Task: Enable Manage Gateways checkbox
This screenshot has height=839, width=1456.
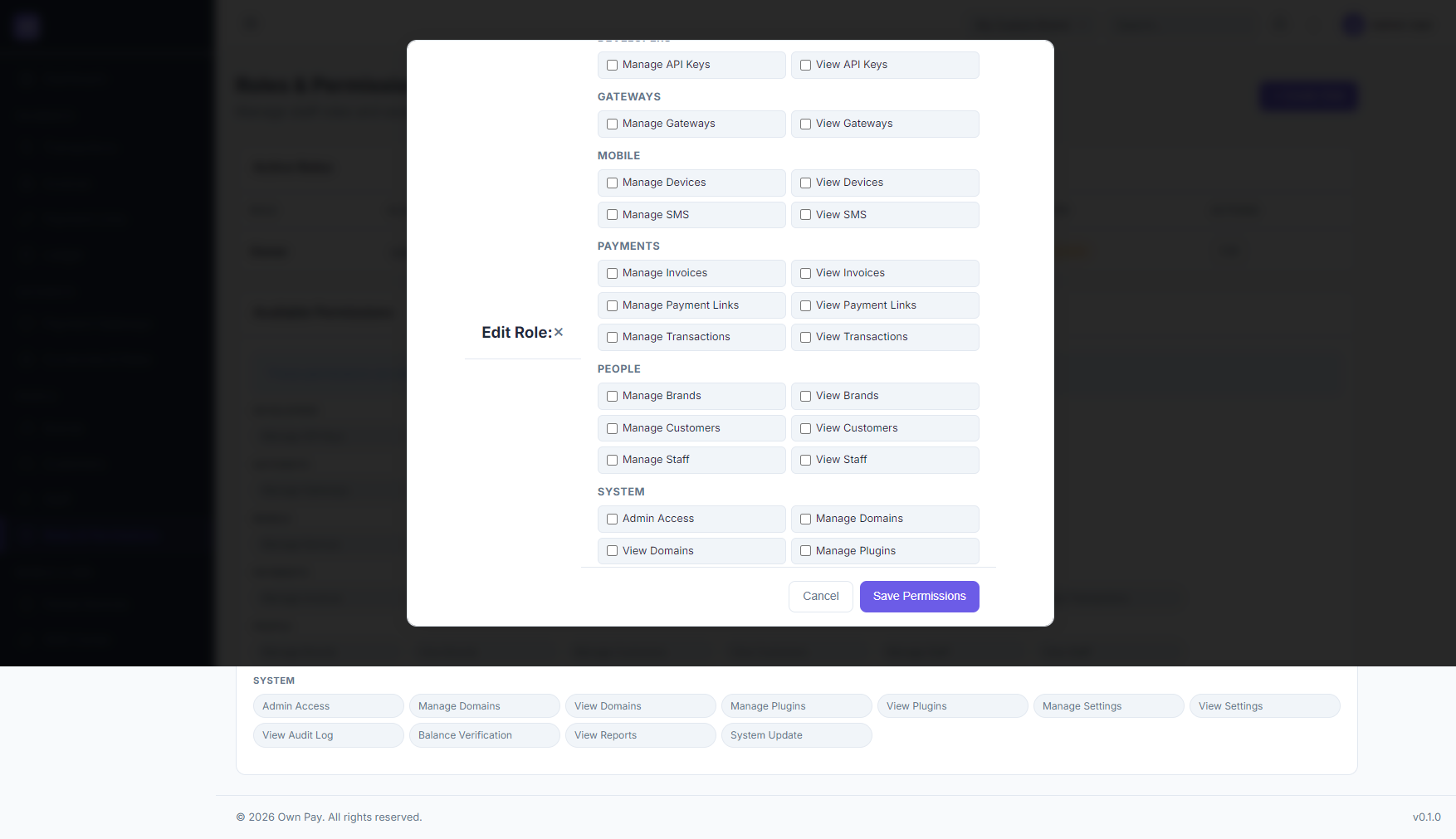Action: (612, 124)
